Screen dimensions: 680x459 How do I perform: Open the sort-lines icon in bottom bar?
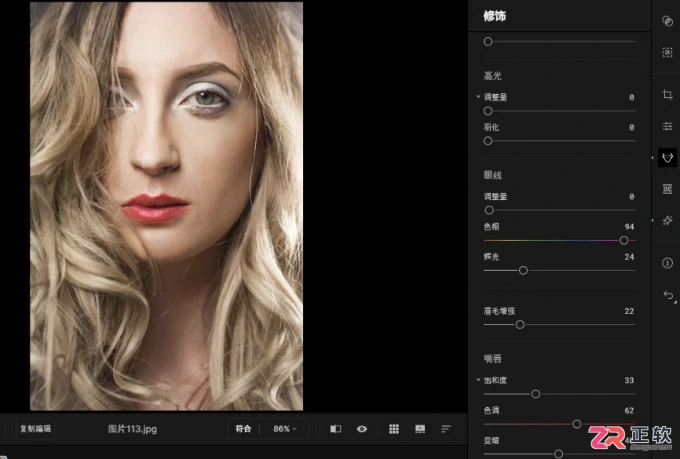pos(446,429)
